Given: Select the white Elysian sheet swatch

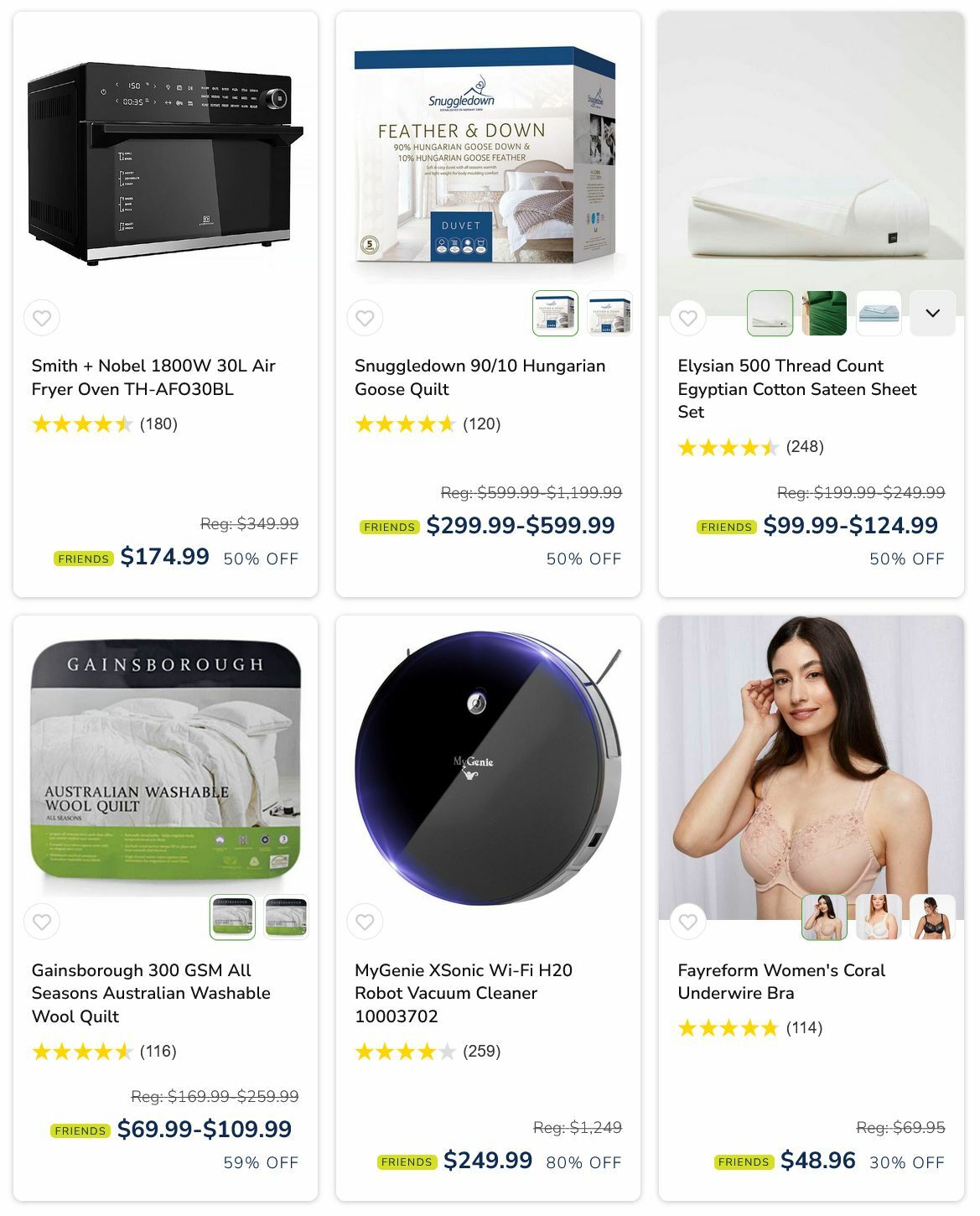Looking at the screenshot, I should 770,313.
